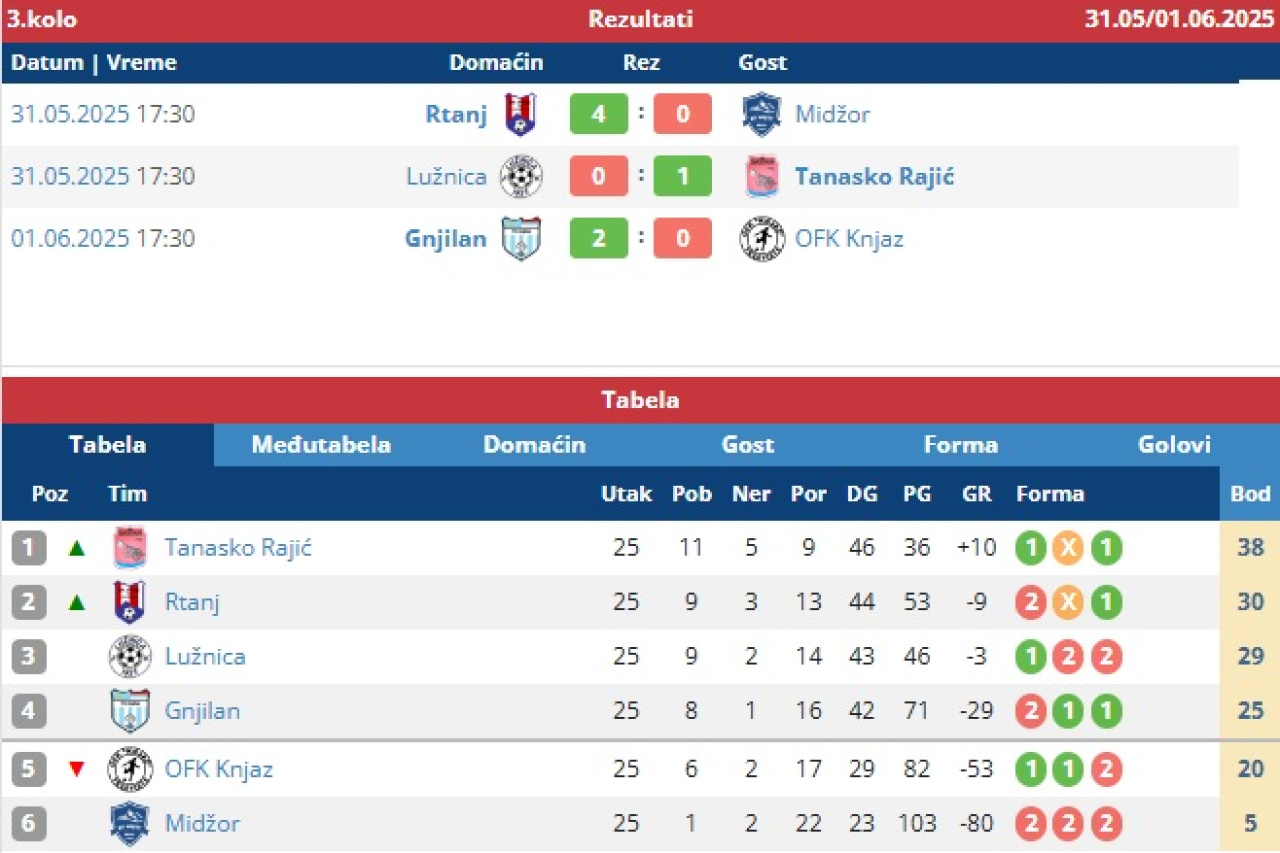
Task: Select the Gost table tab
Action: point(748,445)
